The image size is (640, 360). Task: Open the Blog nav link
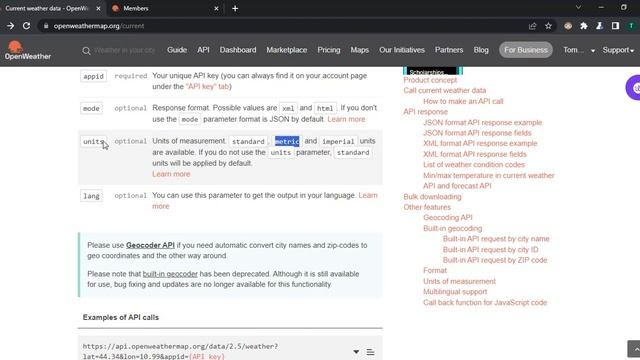tap(481, 50)
